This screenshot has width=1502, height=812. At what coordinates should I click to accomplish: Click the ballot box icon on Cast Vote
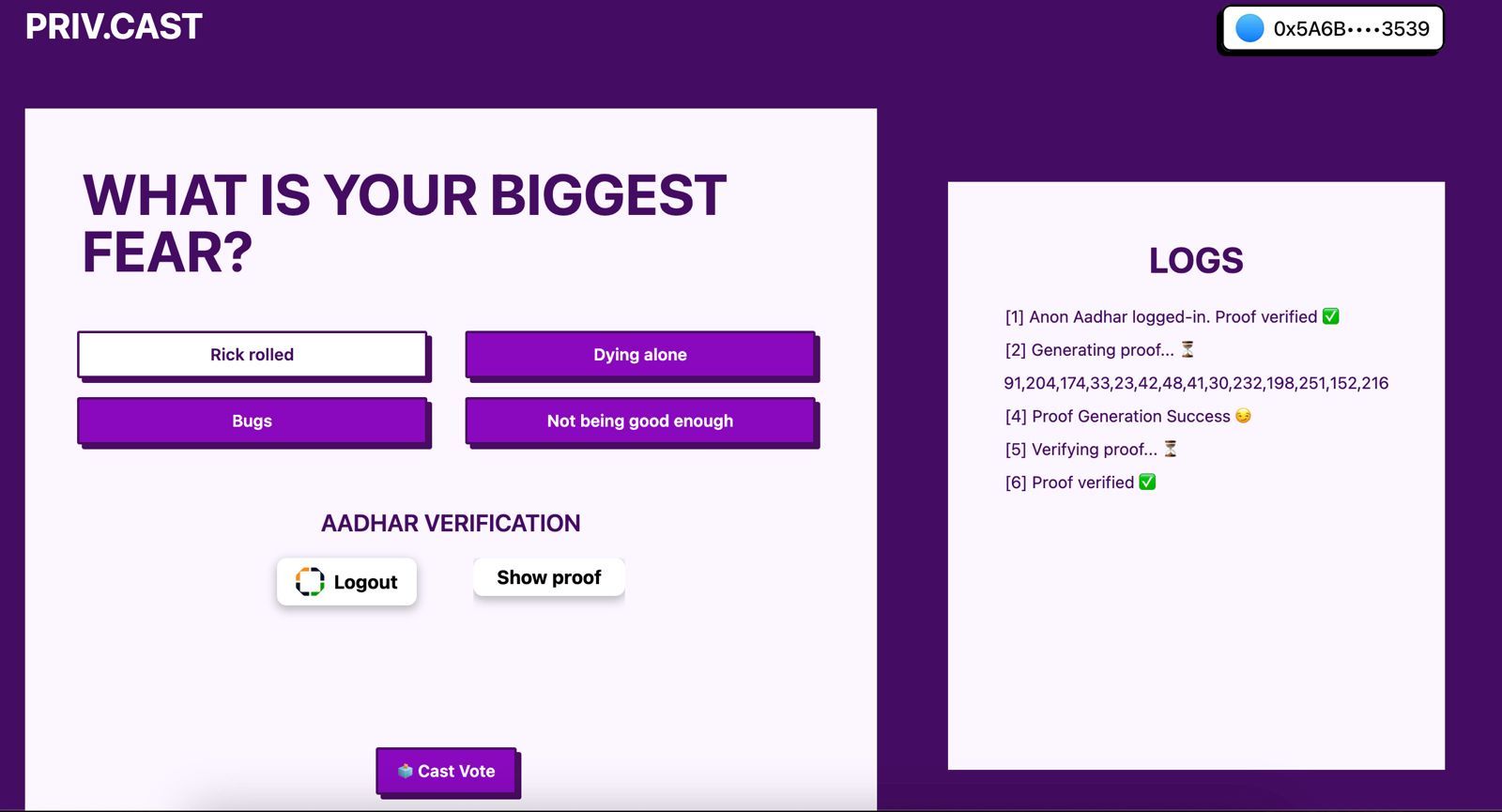click(406, 771)
